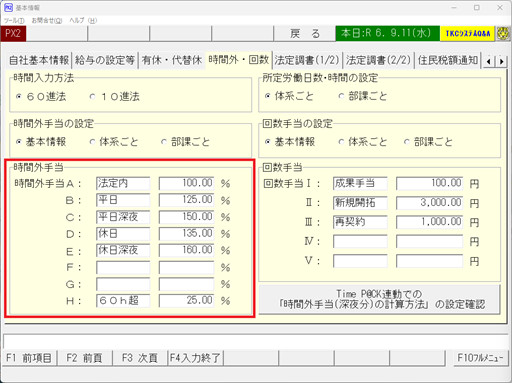Click empty rate field in row G
The height and width of the screenshot is (383, 512).
[x=187, y=284]
